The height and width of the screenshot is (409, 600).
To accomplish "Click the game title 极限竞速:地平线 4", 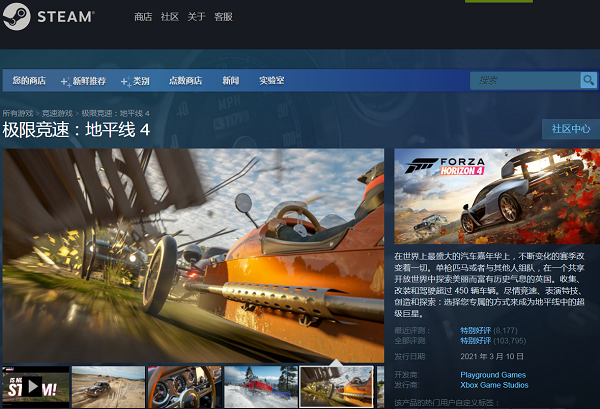I will coord(76,129).
